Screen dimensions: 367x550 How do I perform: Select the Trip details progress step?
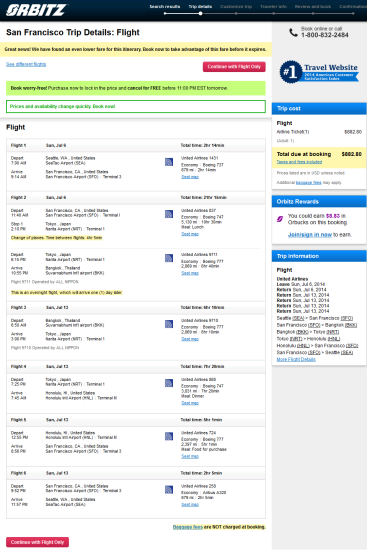pyautogui.click(x=200, y=7)
